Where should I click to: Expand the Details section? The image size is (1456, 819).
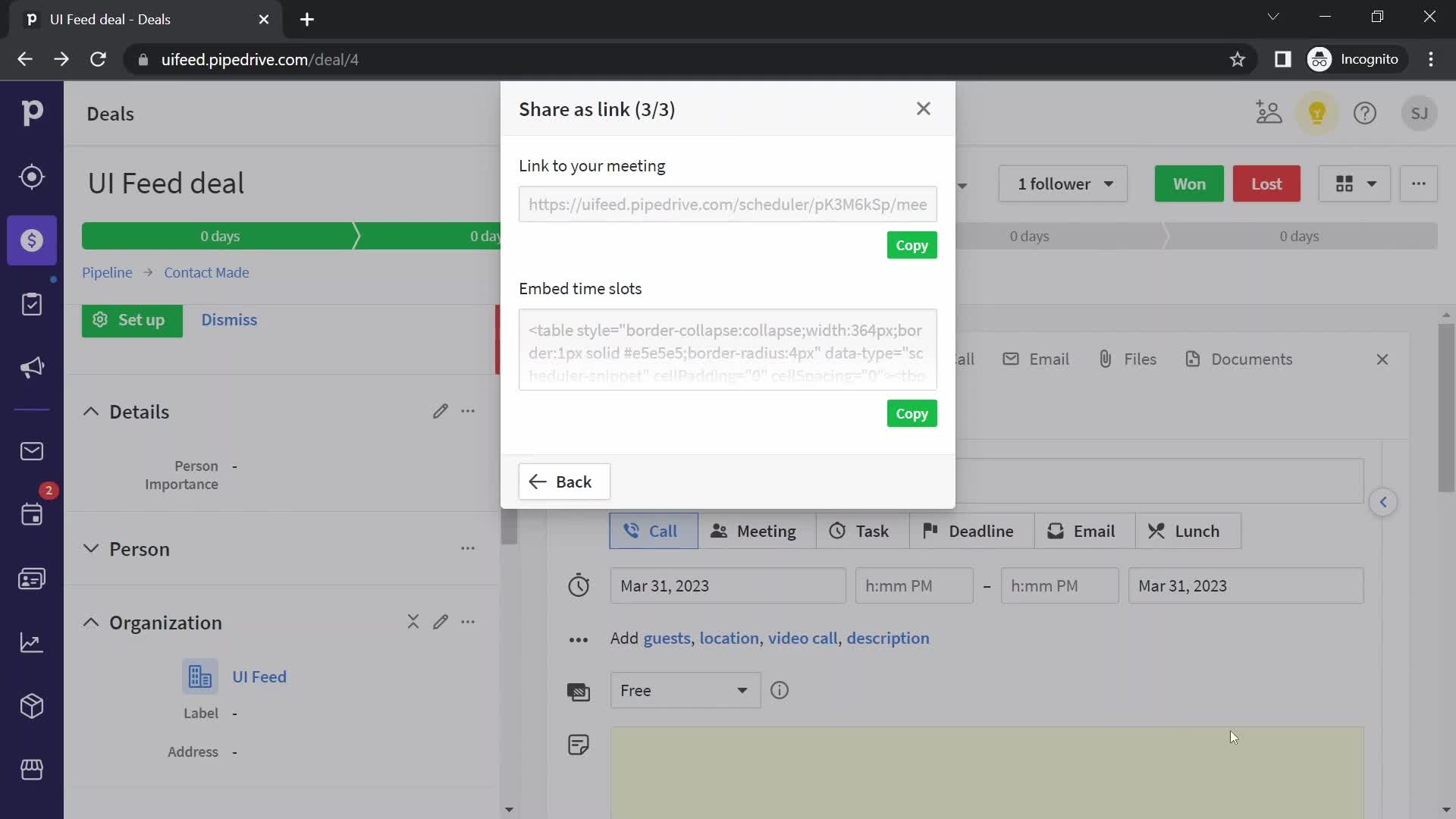(91, 411)
